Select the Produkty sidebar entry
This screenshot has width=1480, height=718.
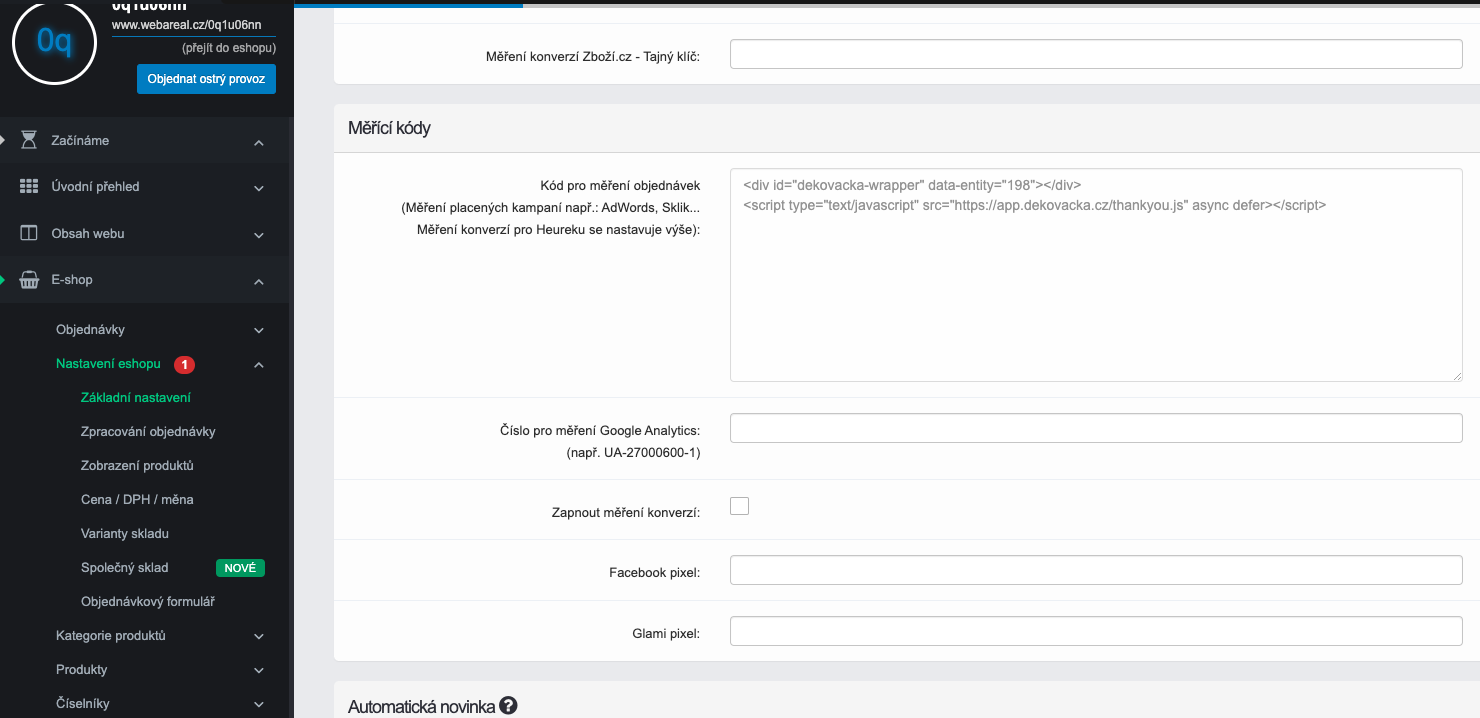click(82, 670)
